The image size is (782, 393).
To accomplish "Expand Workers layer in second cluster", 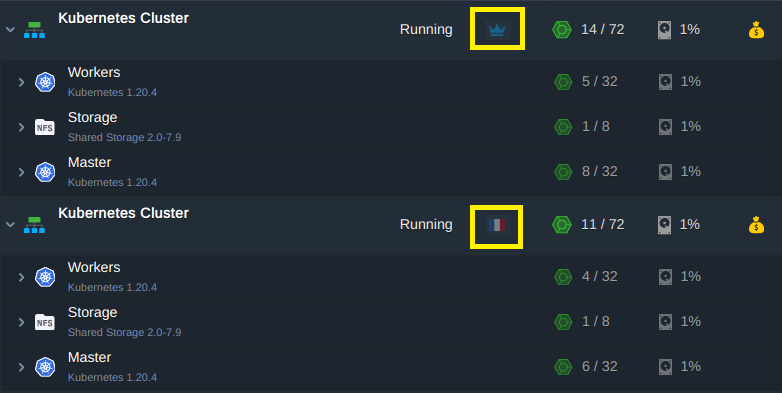I will (x=21, y=277).
